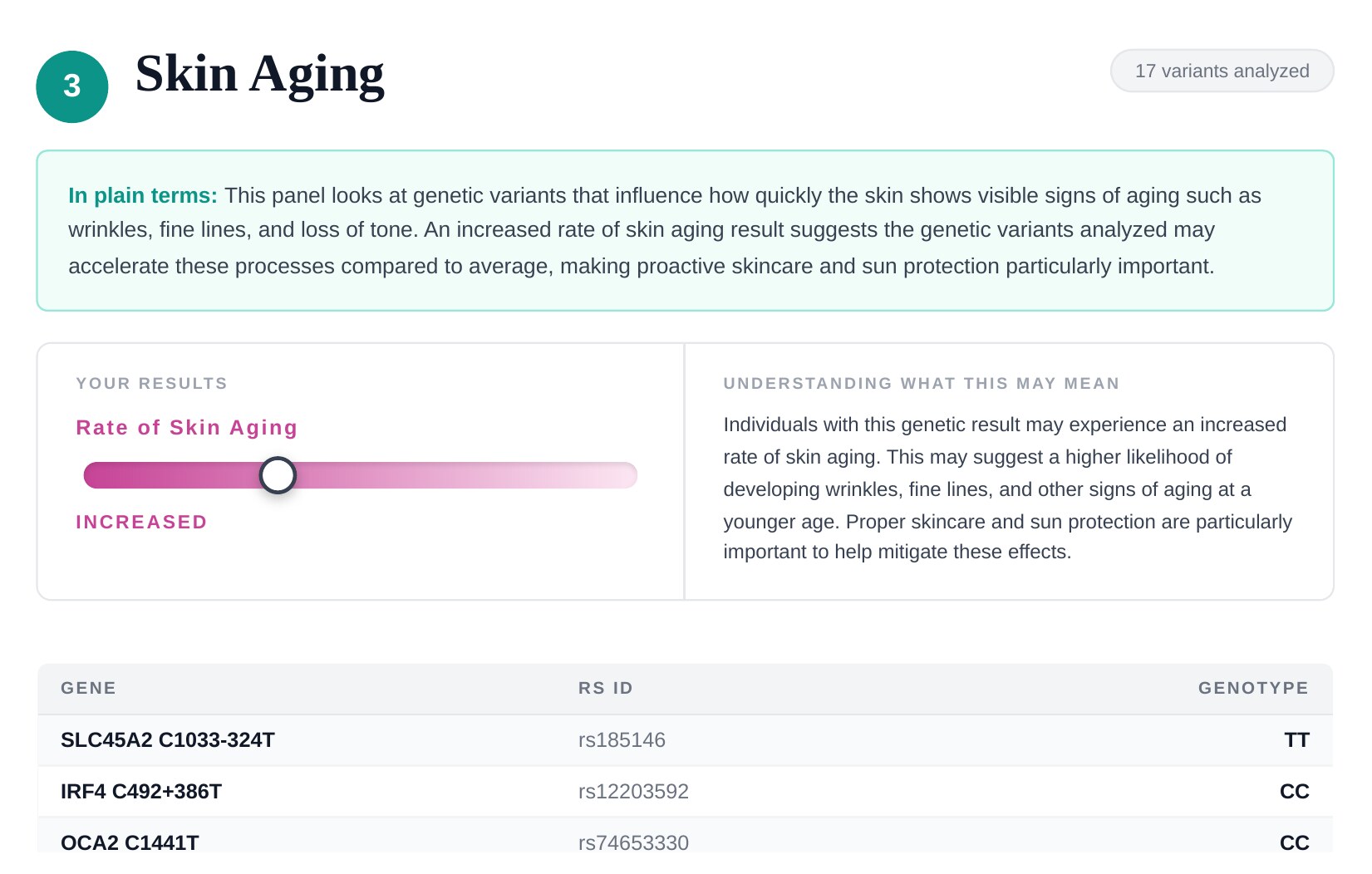Click the CC genotype for OCA2 row
This screenshot has width=1372, height=874.
pos(1295,842)
